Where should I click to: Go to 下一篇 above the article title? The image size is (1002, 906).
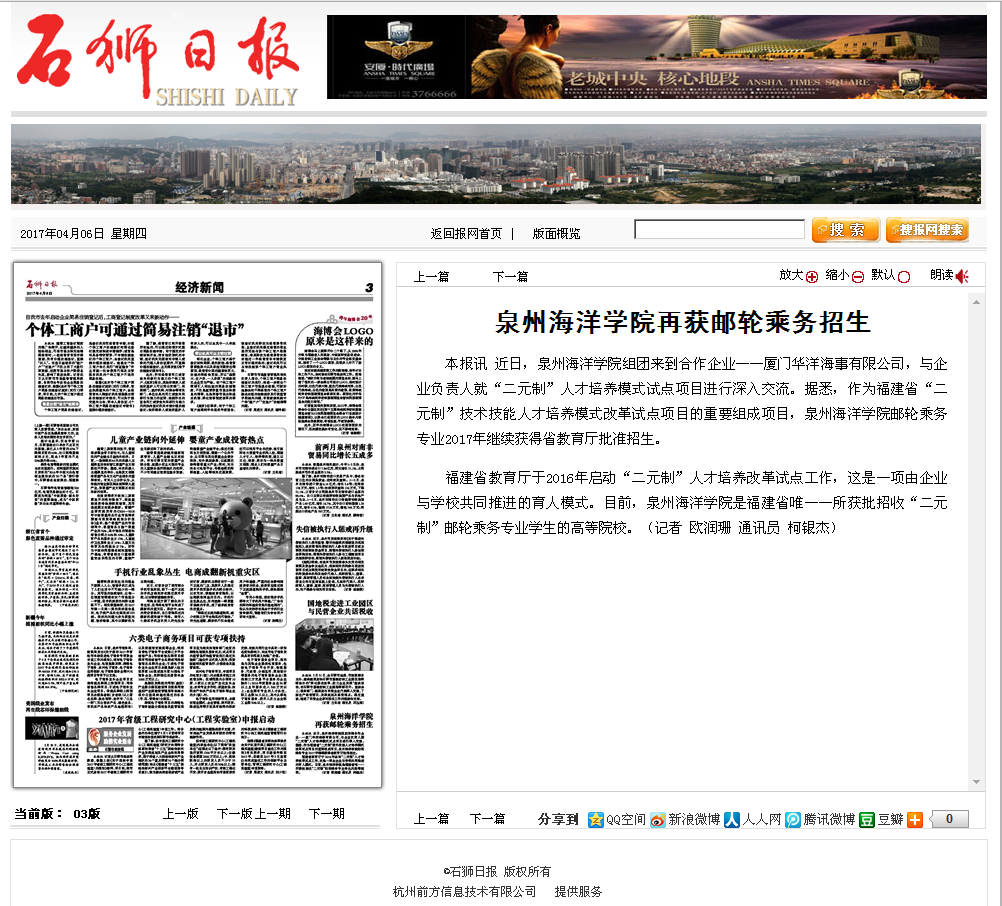pos(510,277)
